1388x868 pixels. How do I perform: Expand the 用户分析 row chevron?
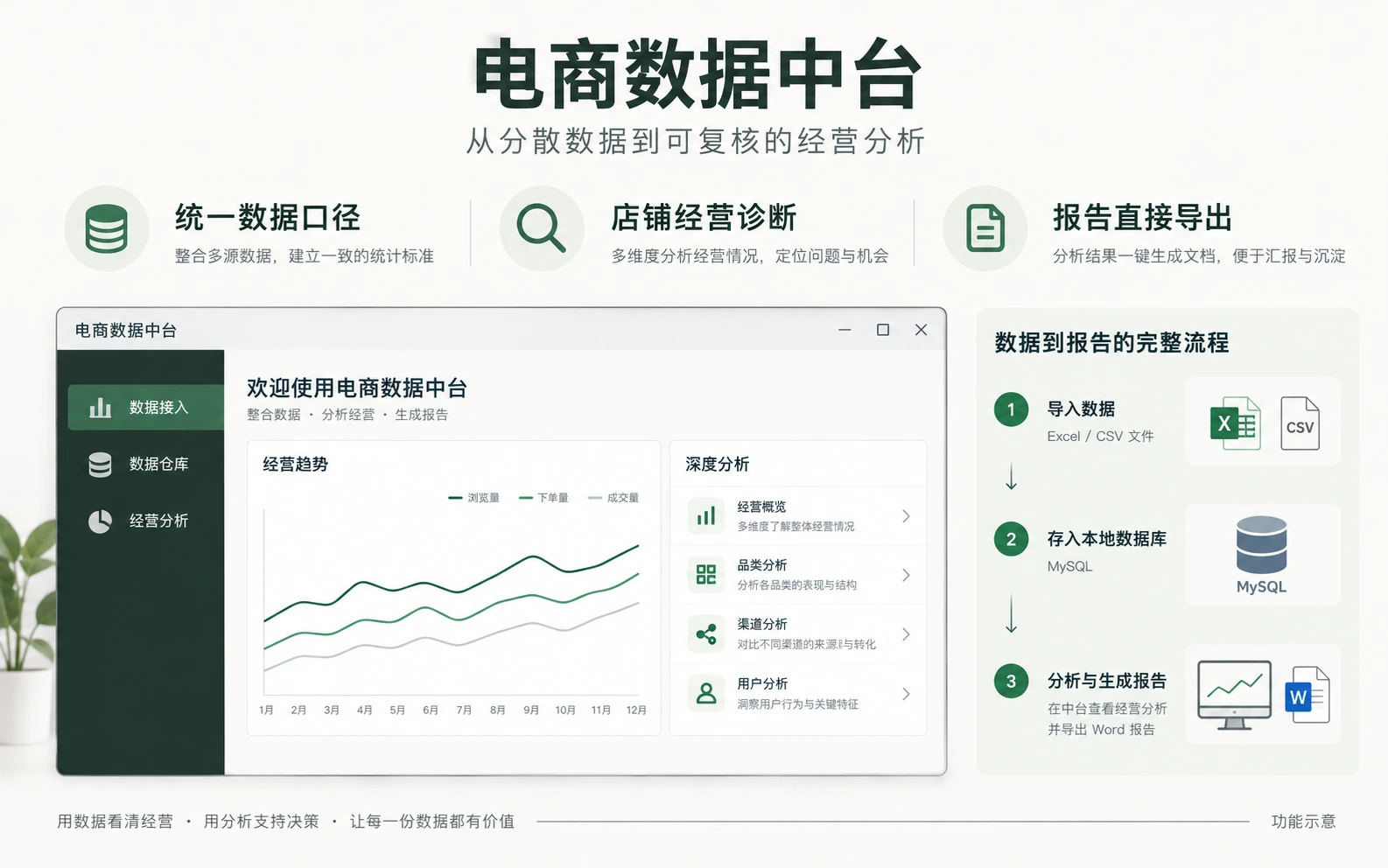click(906, 694)
